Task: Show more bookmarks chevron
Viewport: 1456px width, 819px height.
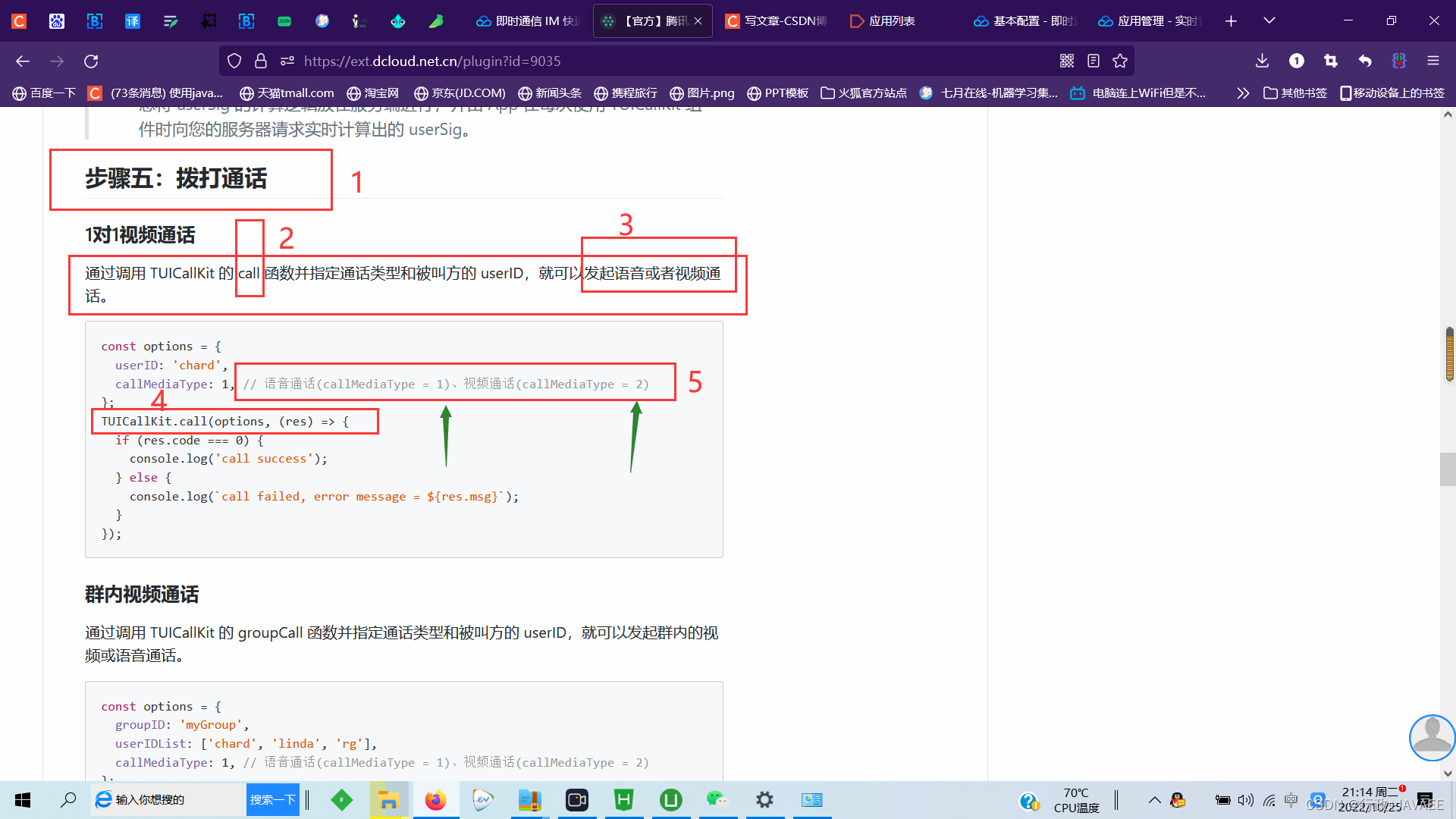Action: (1242, 93)
